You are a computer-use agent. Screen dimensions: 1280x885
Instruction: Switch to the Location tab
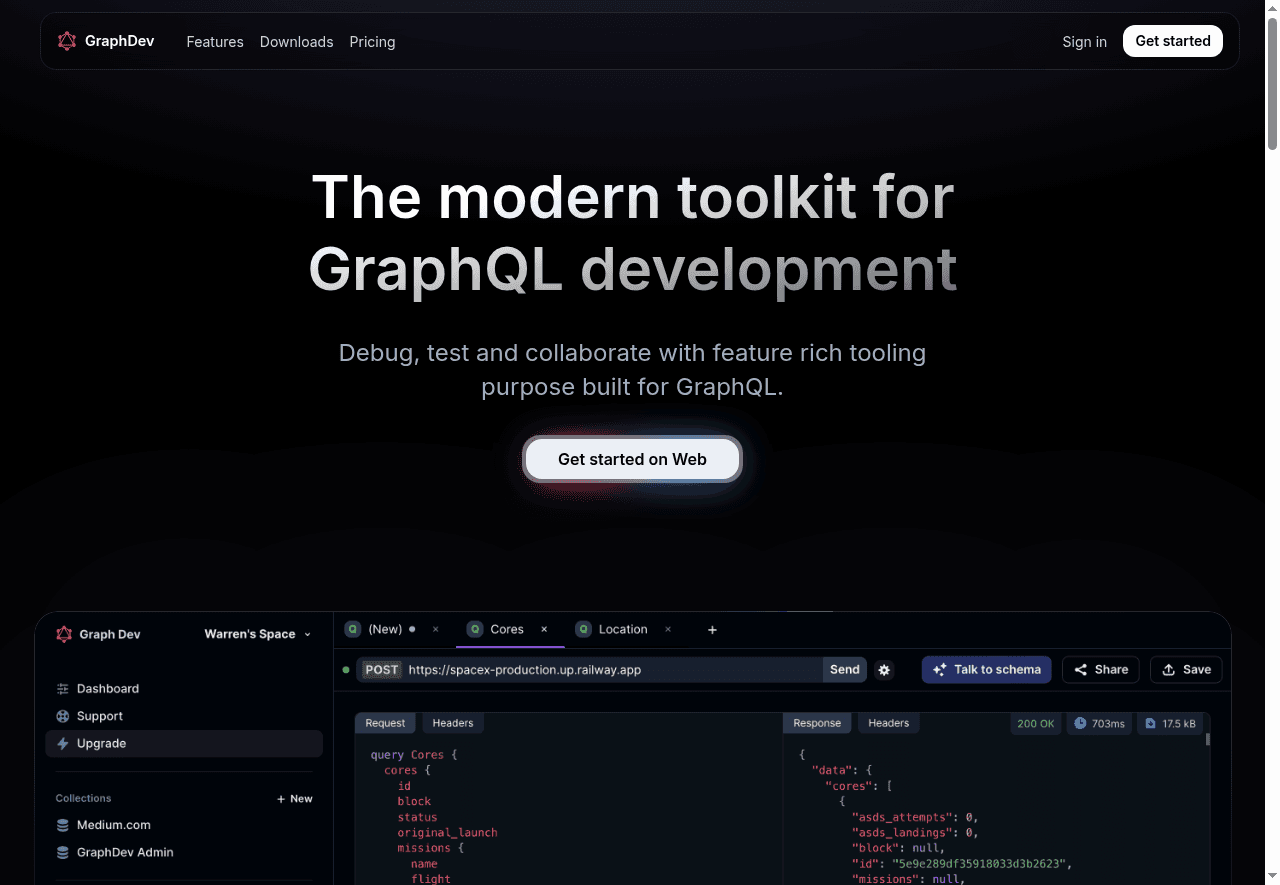(x=622, y=629)
